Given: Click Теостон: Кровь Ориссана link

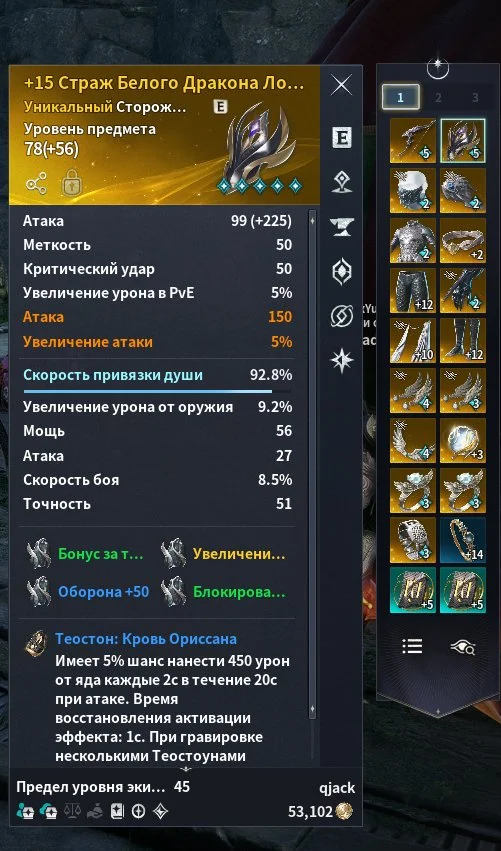Looking at the screenshot, I should point(146,638).
